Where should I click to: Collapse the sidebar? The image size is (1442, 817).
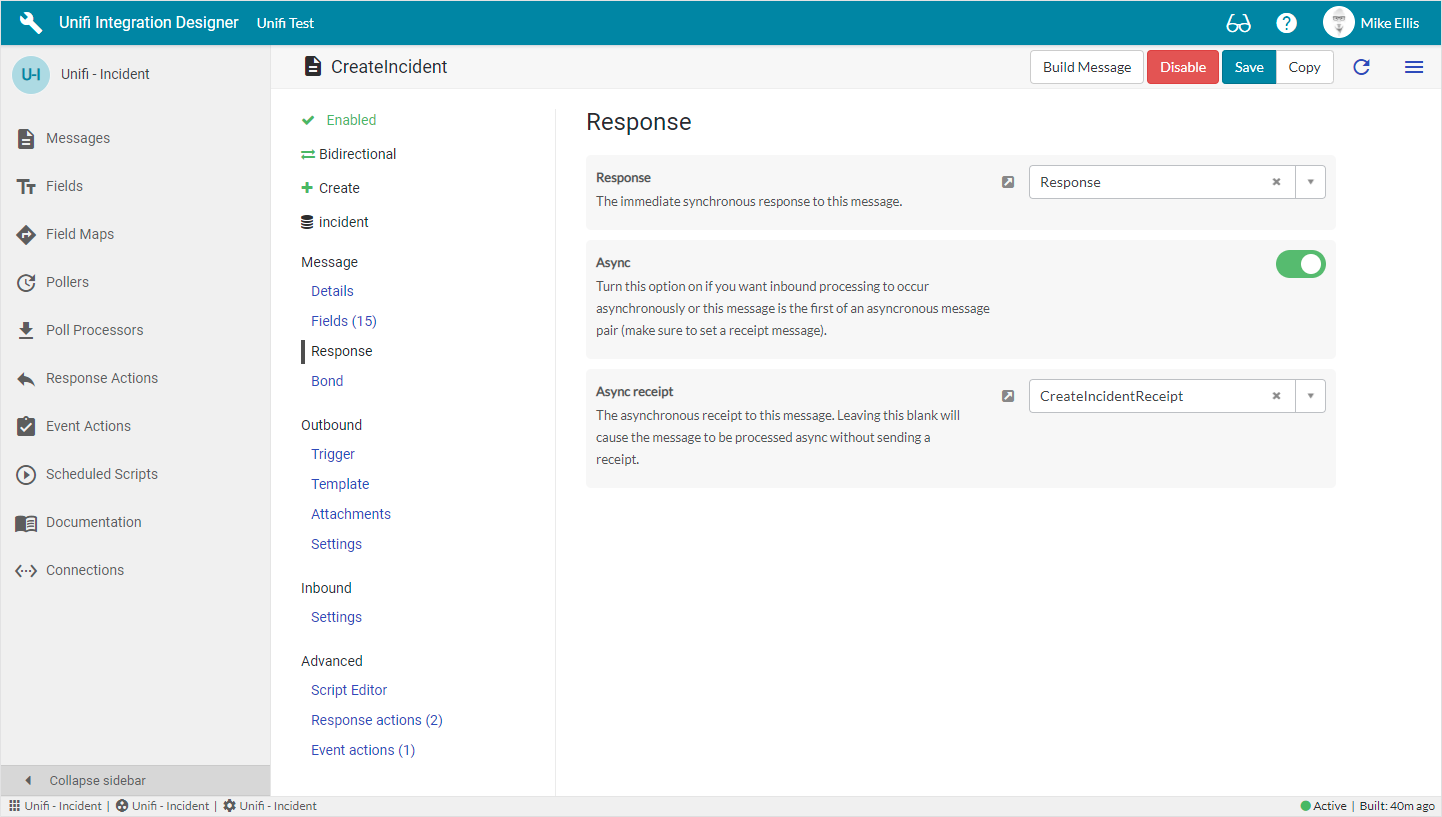(97, 780)
